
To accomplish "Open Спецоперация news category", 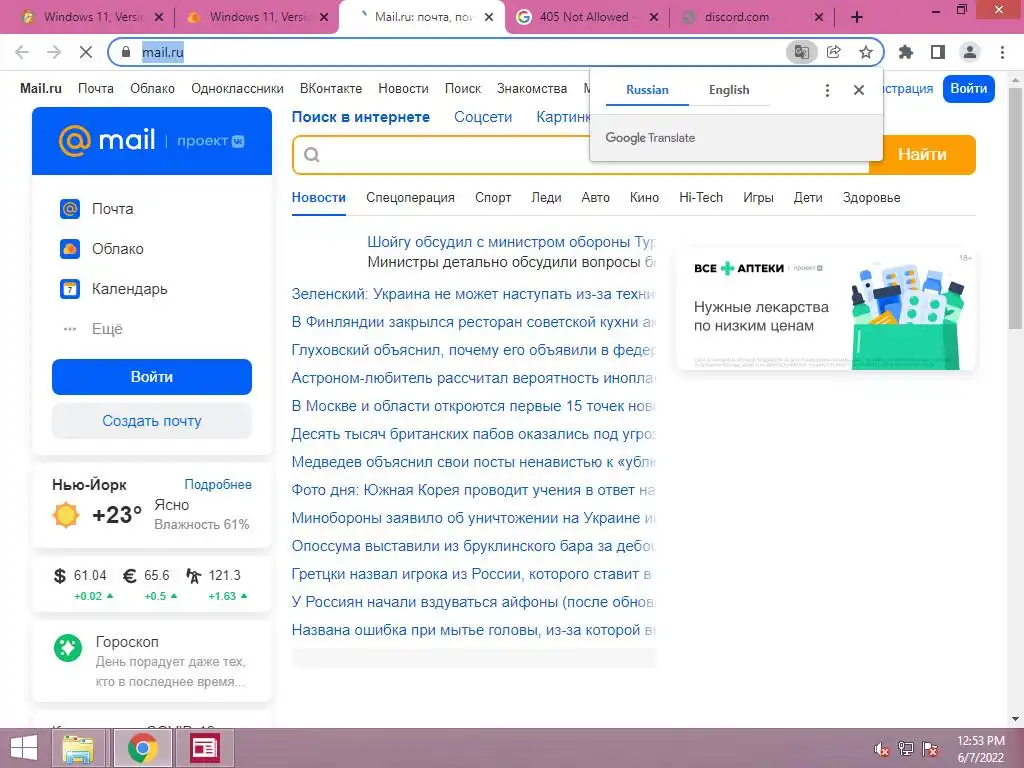I will tap(410, 198).
